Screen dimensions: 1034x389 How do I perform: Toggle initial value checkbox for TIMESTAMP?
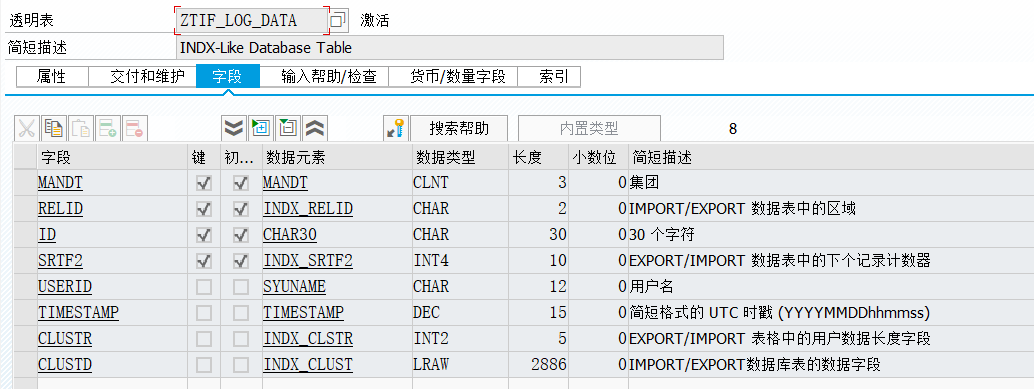[x=241, y=313]
